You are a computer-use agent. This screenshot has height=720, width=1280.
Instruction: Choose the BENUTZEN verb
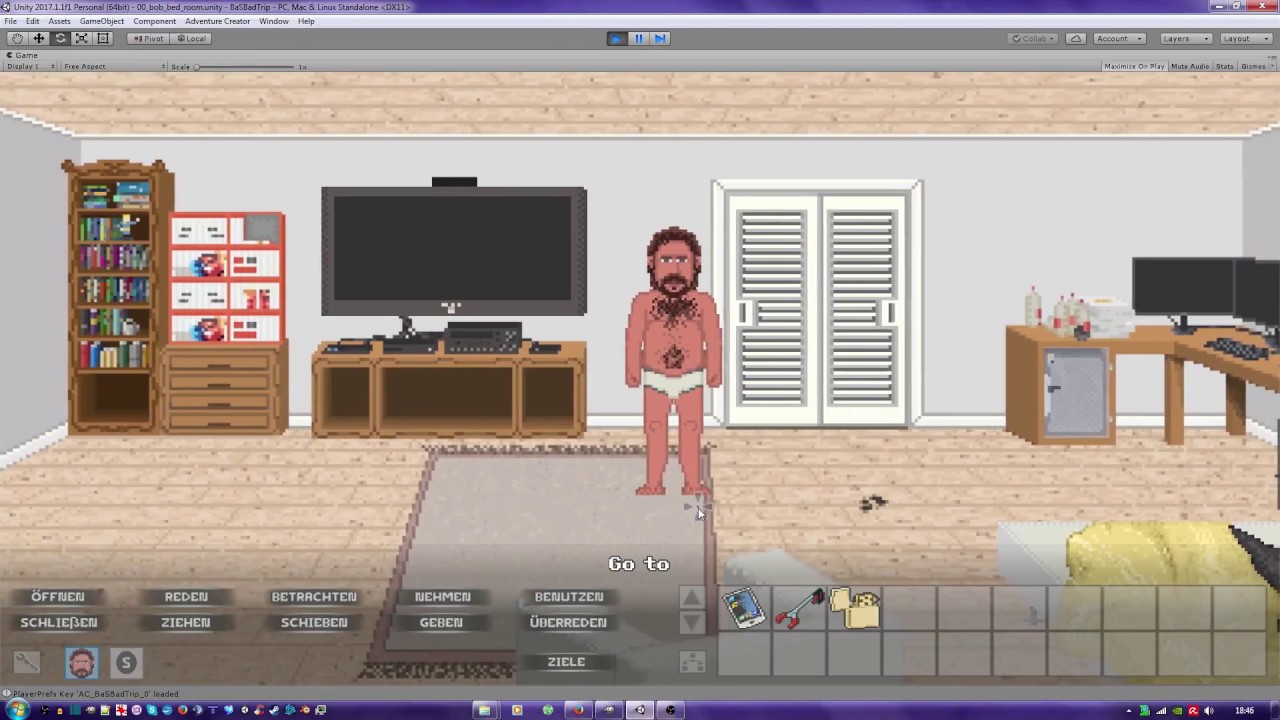click(569, 597)
